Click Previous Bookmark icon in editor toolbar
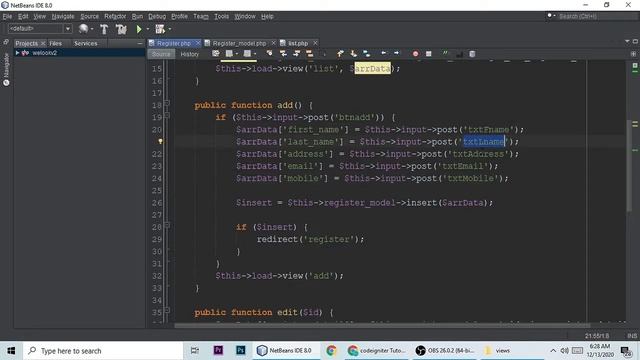The height and width of the screenshot is (360, 640). click(340, 53)
